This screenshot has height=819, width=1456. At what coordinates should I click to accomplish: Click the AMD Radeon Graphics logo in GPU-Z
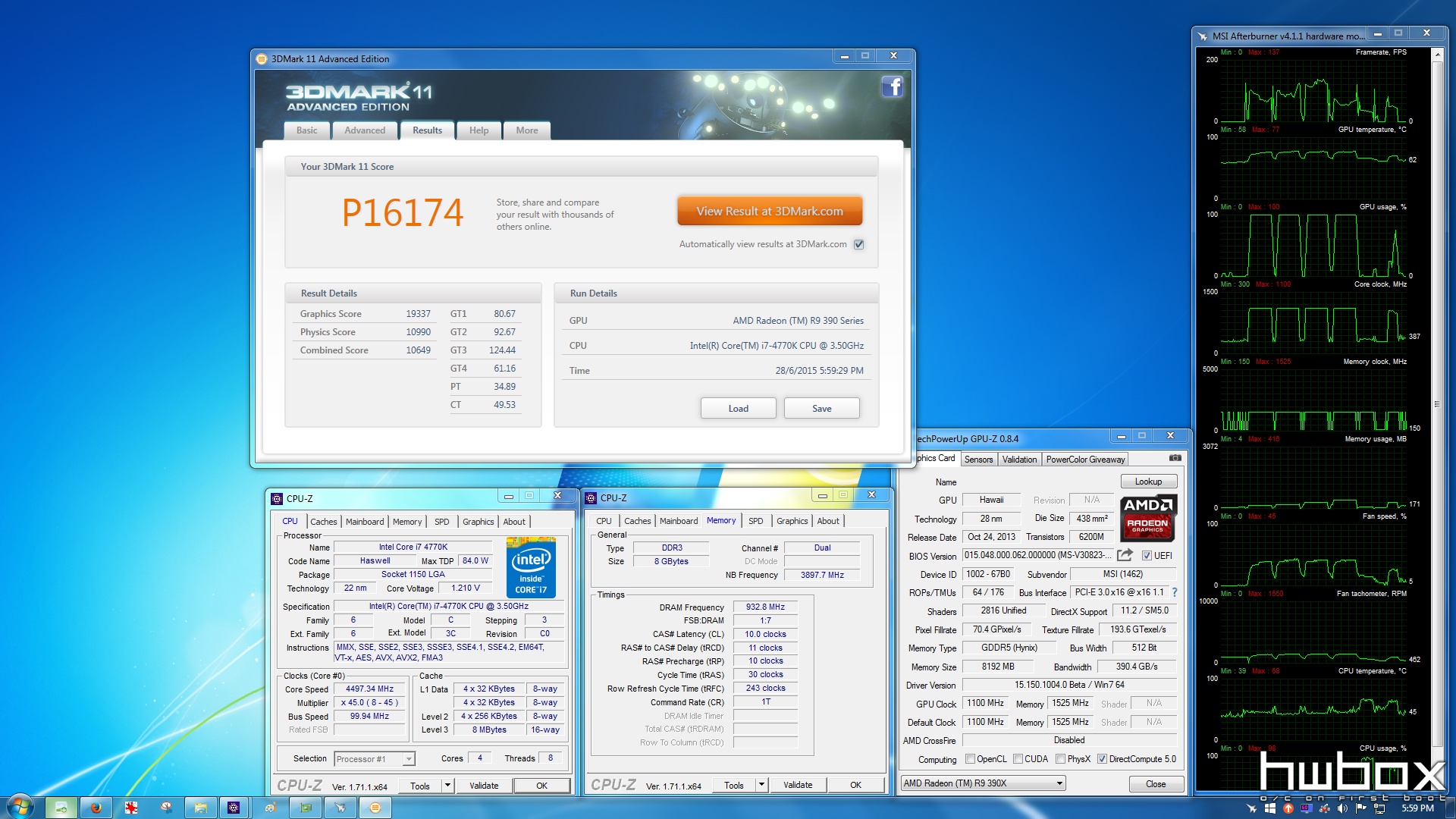point(1147,517)
